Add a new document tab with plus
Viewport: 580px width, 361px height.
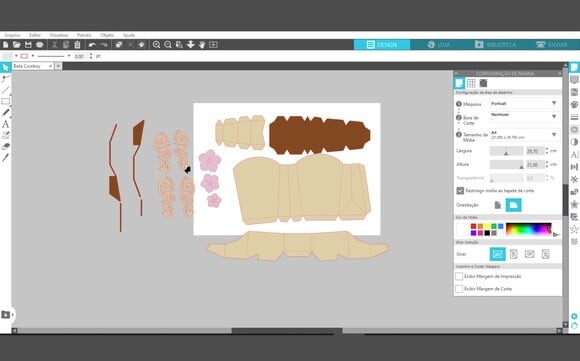[x=58, y=66]
